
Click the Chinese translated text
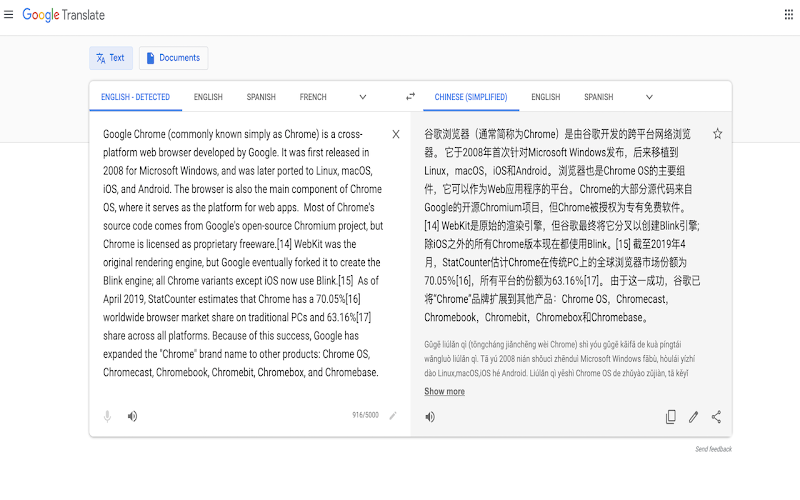pyautogui.click(x=562, y=226)
